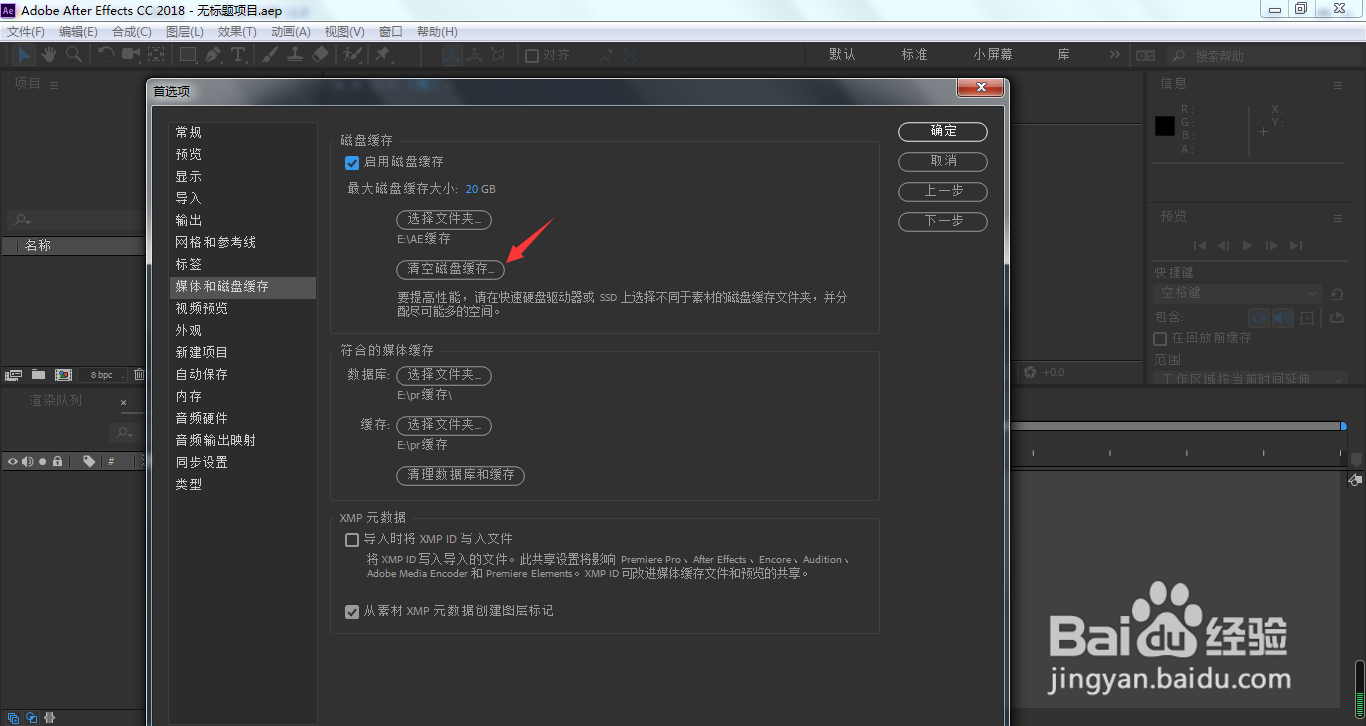Select the Eraser tool
The width and height of the screenshot is (1366, 726).
tap(320, 54)
